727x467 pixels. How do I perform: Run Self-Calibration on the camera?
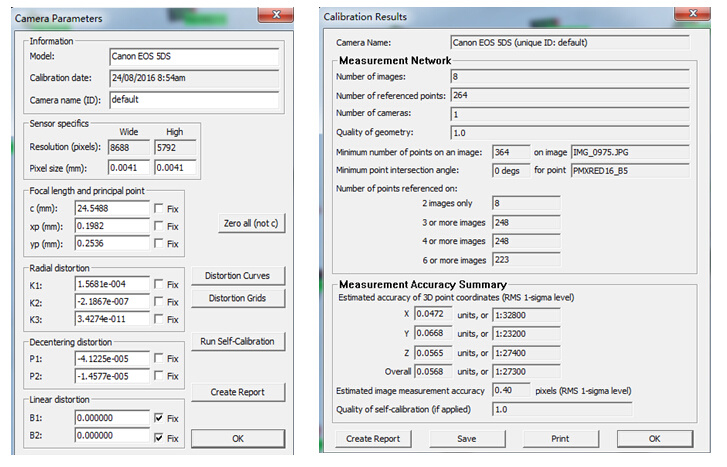tap(244, 342)
